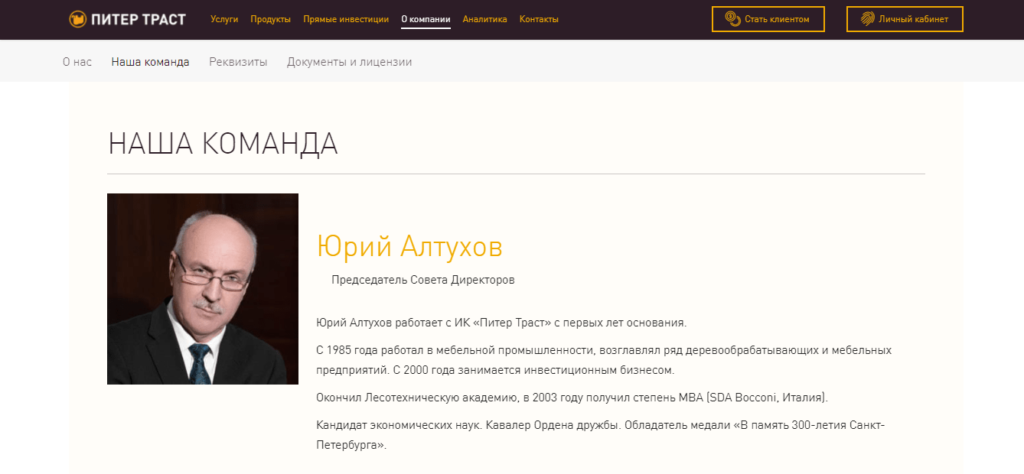Screen dimensions: 1024x474
Task: Click the Председатель Совета Директоров title
Action: [423, 280]
